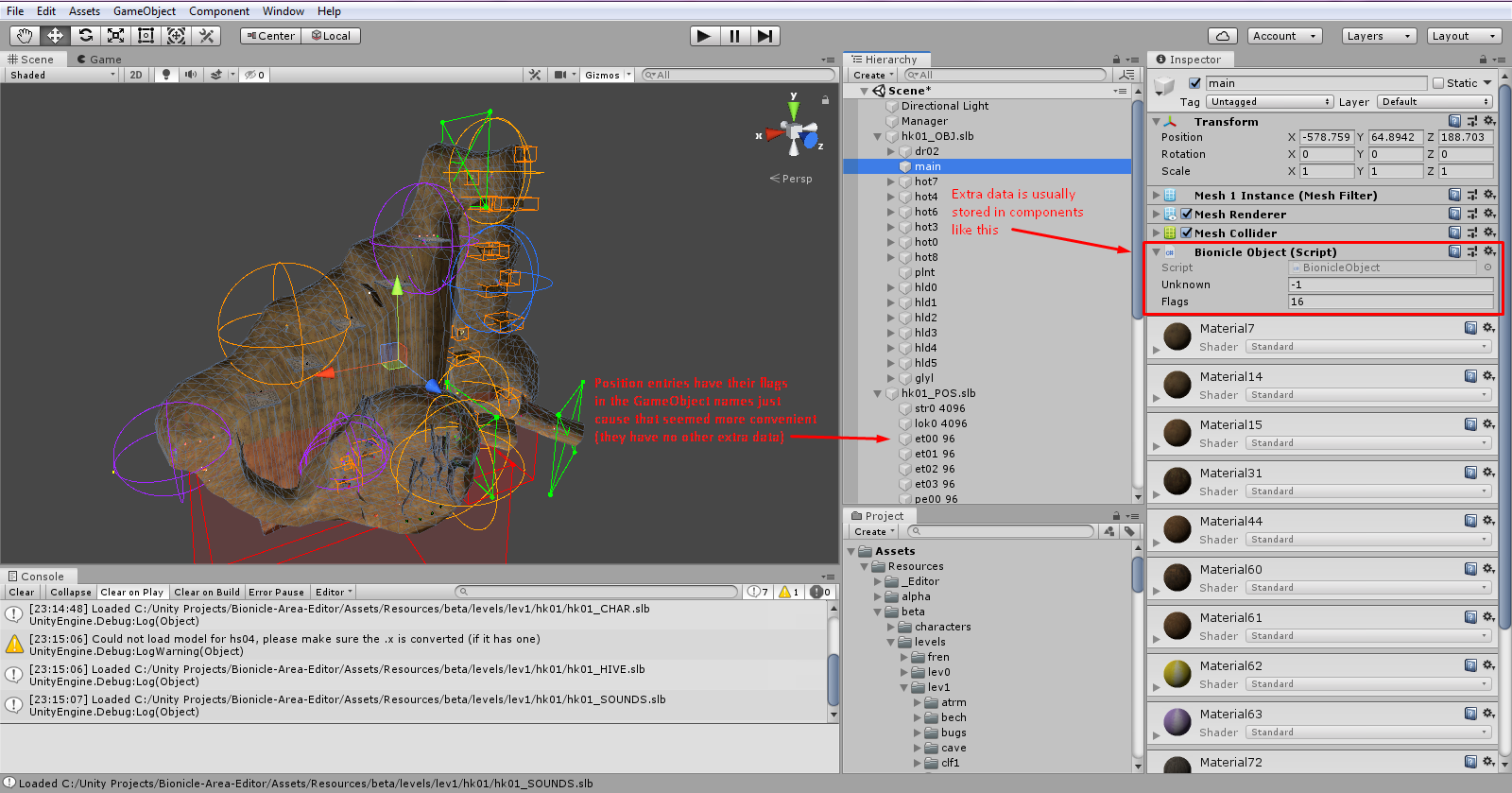Viewport: 1512px width, 793px height.
Task: Open the Layer Default dropdown
Action: [1435, 101]
